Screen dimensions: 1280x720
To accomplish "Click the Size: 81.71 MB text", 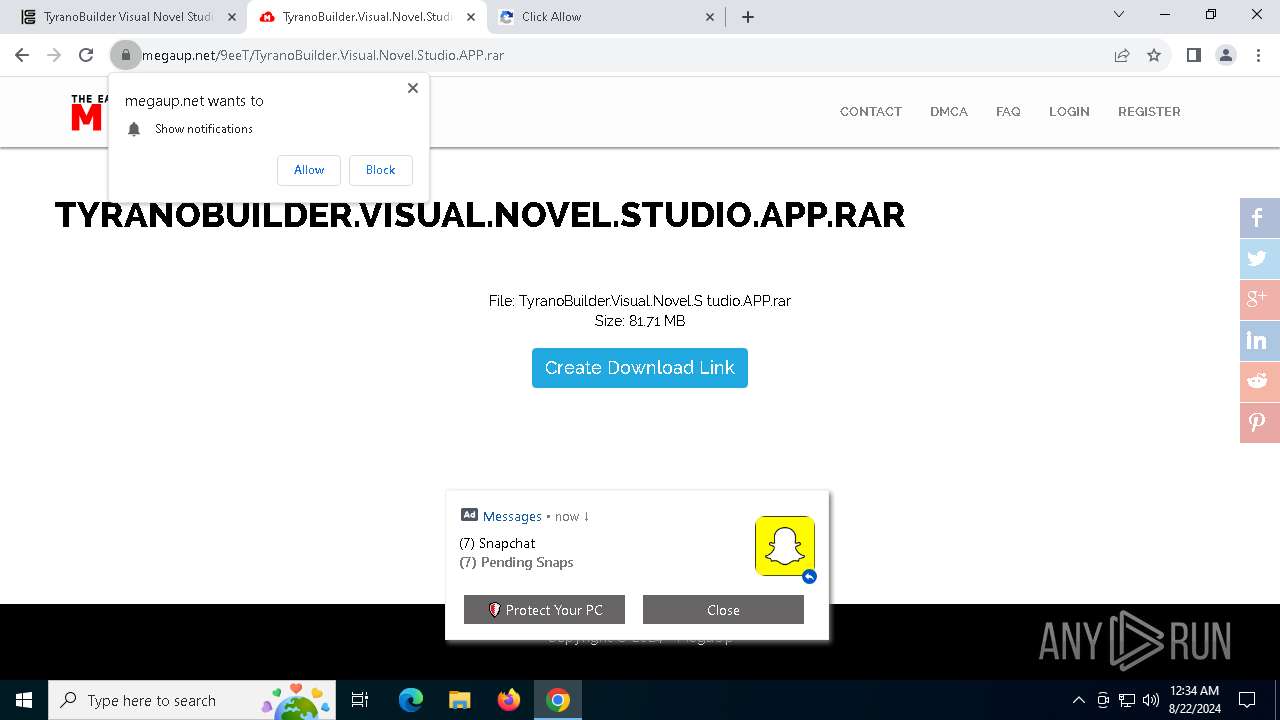I will pos(640,321).
